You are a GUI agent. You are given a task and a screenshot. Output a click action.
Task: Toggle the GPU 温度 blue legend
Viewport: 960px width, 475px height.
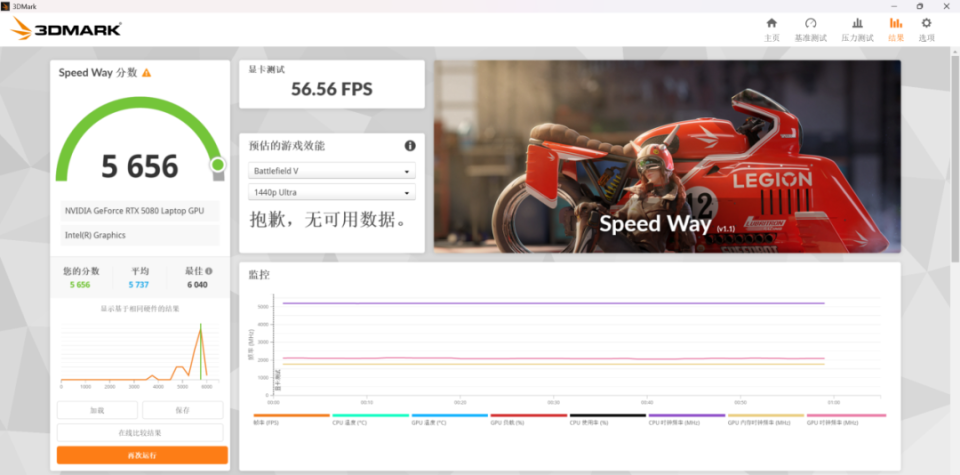[x=449, y=419]
